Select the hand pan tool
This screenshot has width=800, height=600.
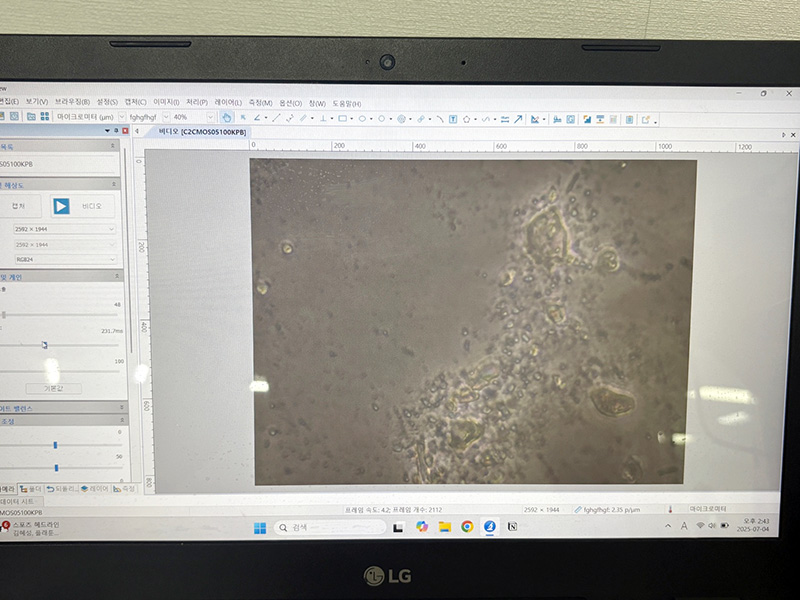226,118
